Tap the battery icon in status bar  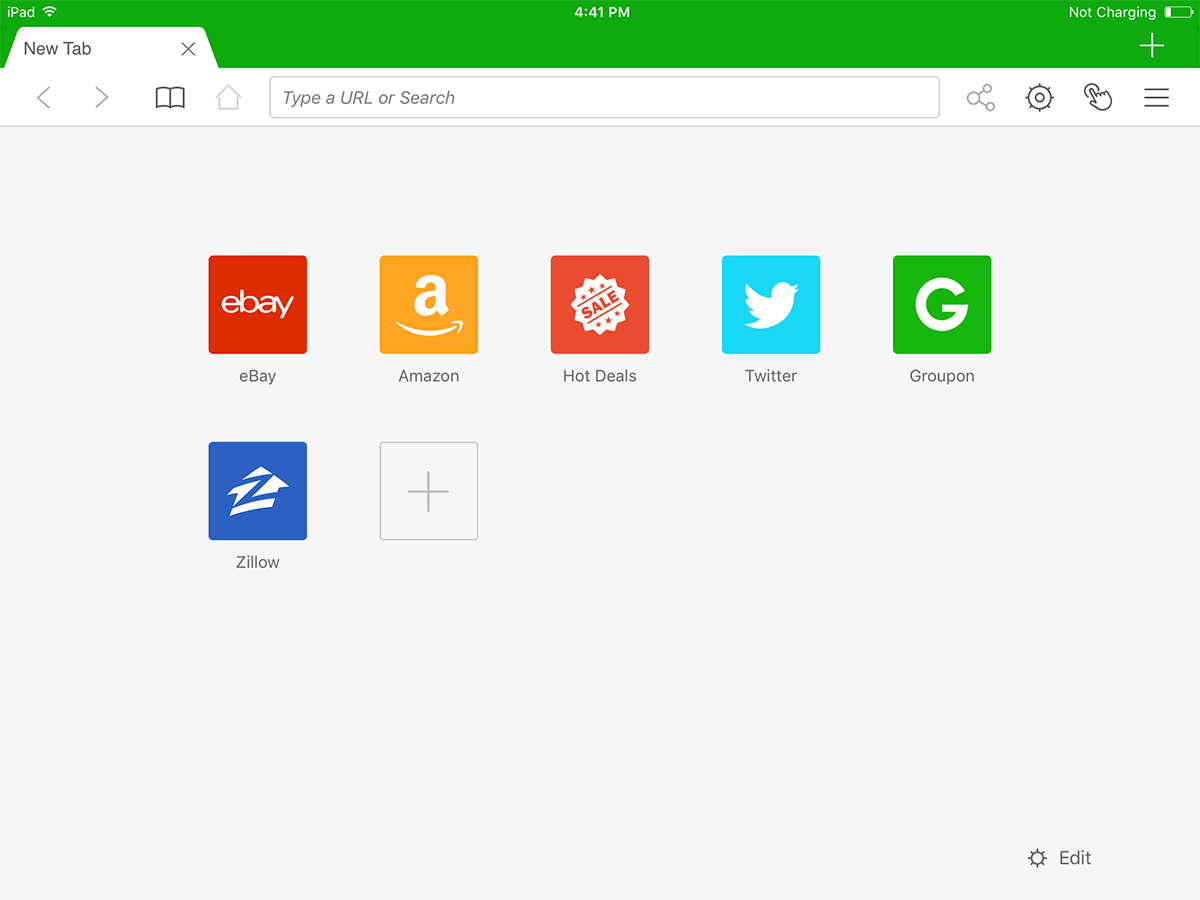[x=1178, y=12]
